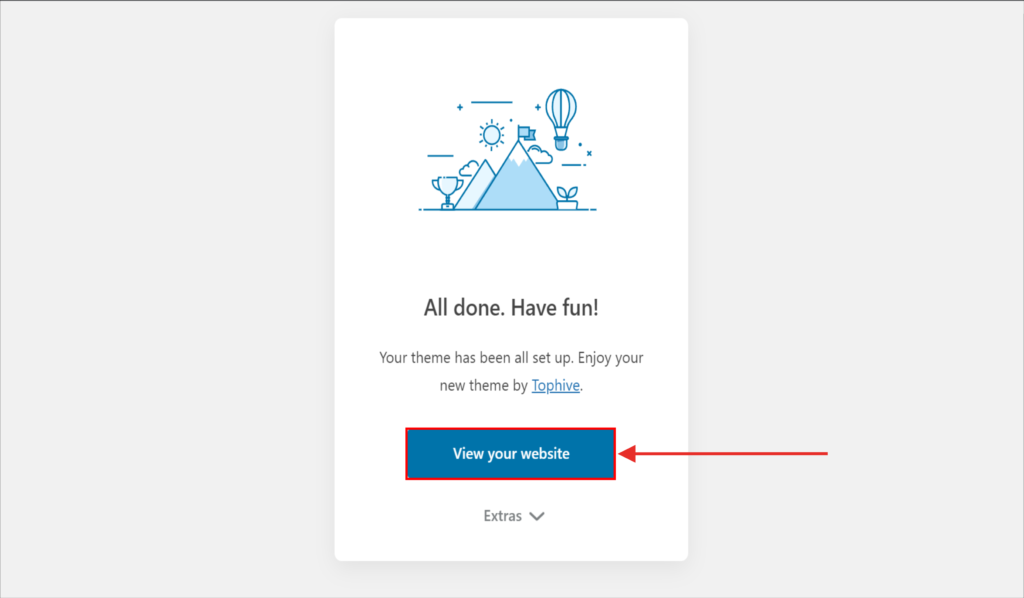The height and width of the screenshot is (598, 1024).
Task: Click the potted plant icon
Action: tap(567, 196)
